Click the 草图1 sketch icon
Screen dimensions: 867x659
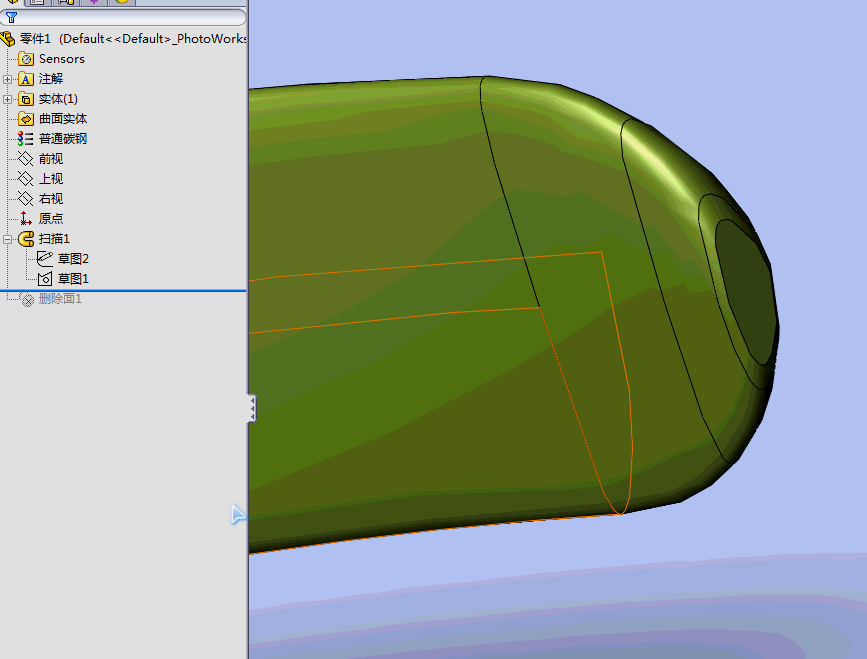tap(45, 279)
